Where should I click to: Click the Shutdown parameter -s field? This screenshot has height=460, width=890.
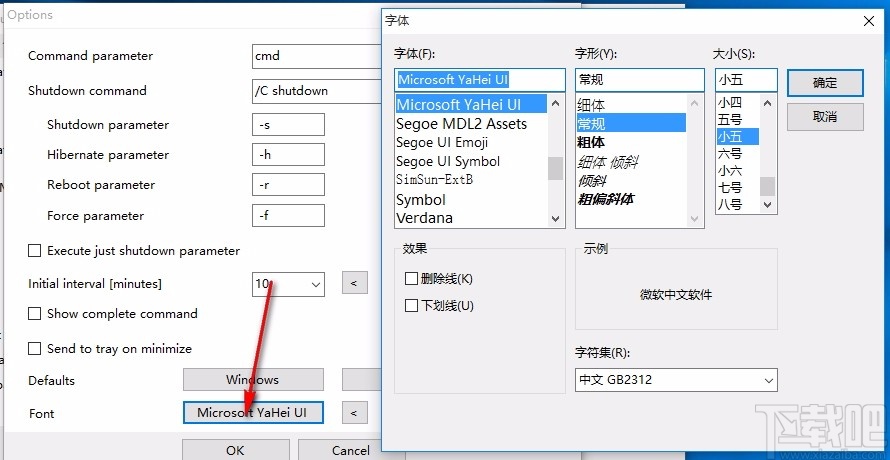(x=288, y=124)
